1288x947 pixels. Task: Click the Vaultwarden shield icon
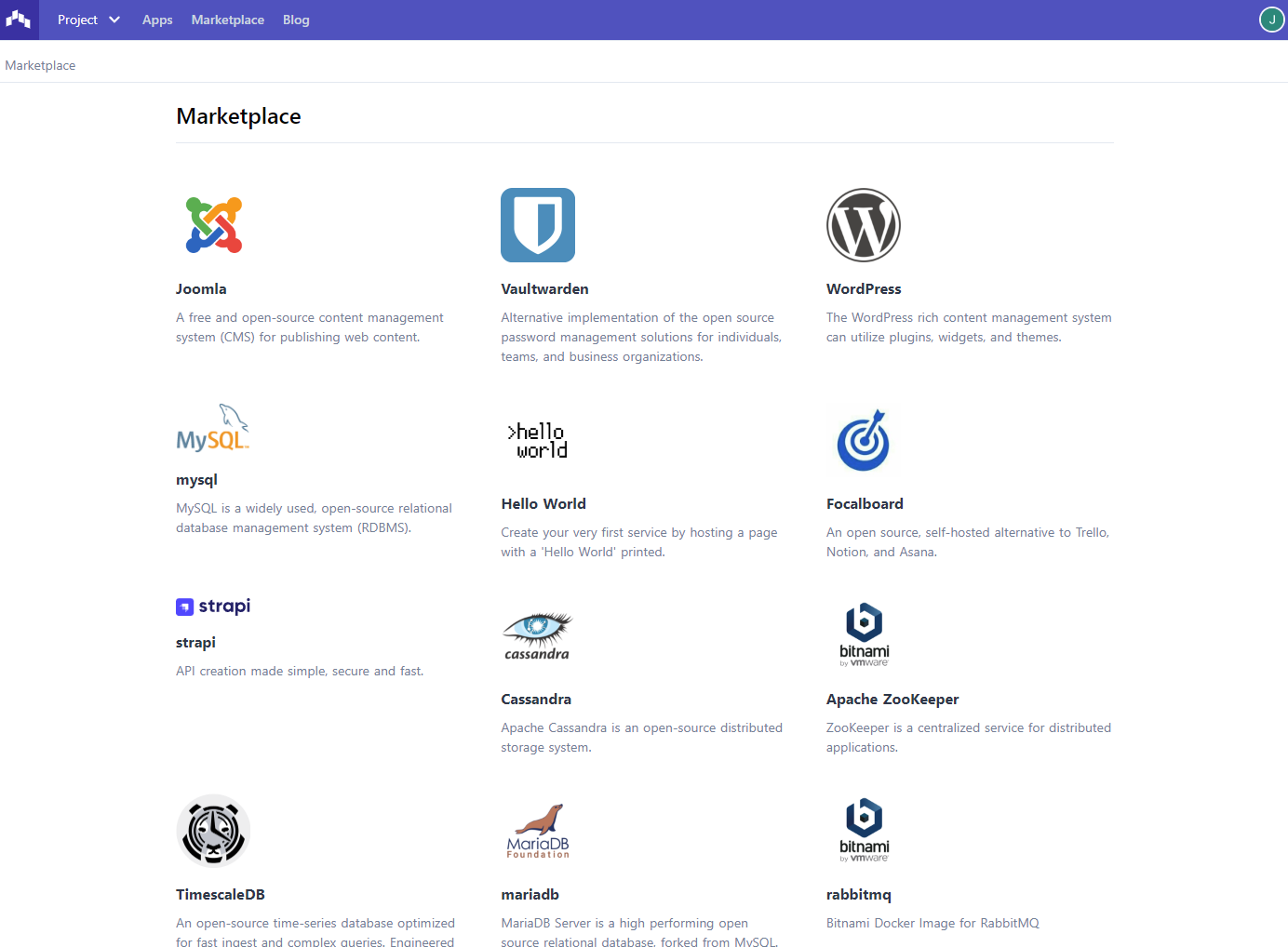538,225
